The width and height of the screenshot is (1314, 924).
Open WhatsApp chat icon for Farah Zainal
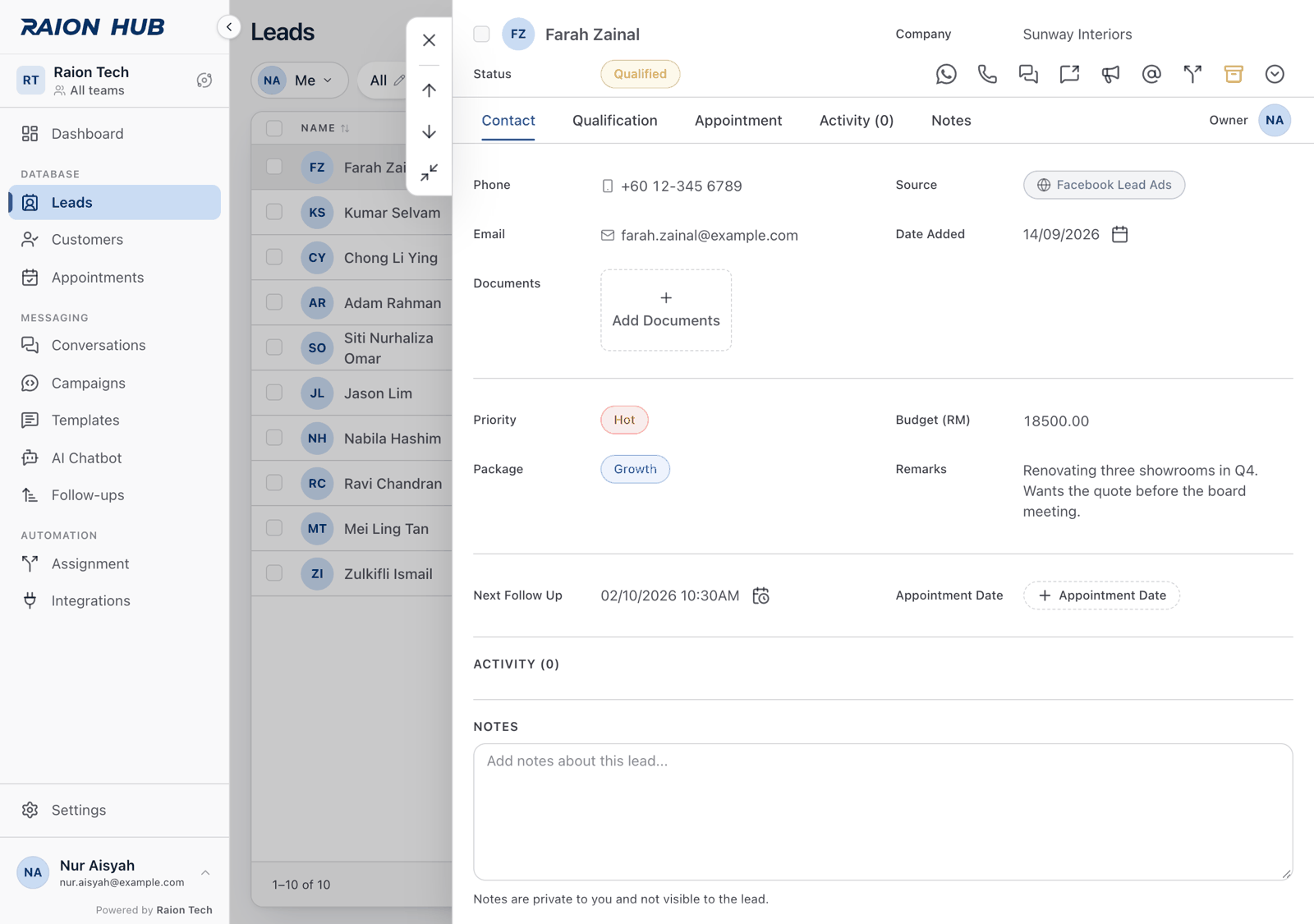(946, 74)
